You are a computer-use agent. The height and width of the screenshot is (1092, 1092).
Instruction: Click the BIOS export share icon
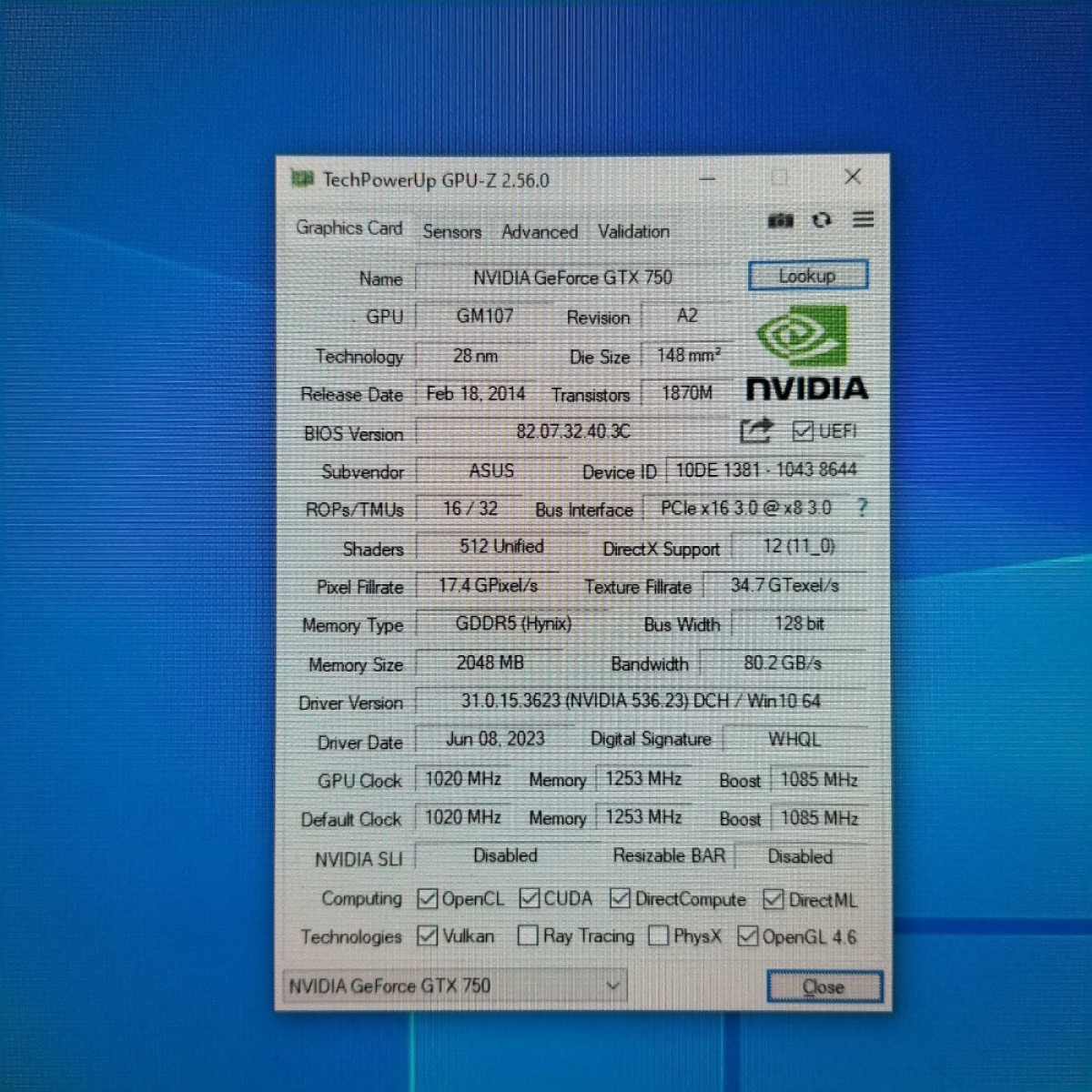click(x=755, y=430)
